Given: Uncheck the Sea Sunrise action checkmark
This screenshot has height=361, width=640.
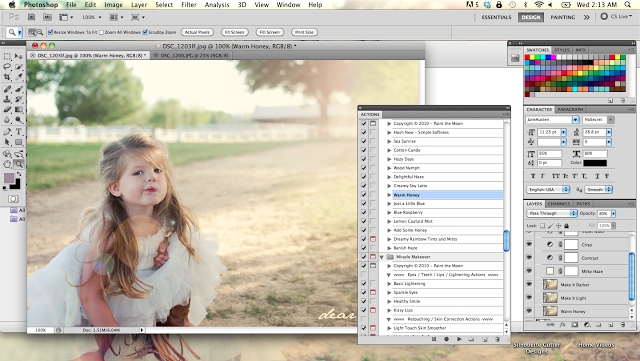Looking at the screenshot, I should pyautogui.click(x=364, y=141).
